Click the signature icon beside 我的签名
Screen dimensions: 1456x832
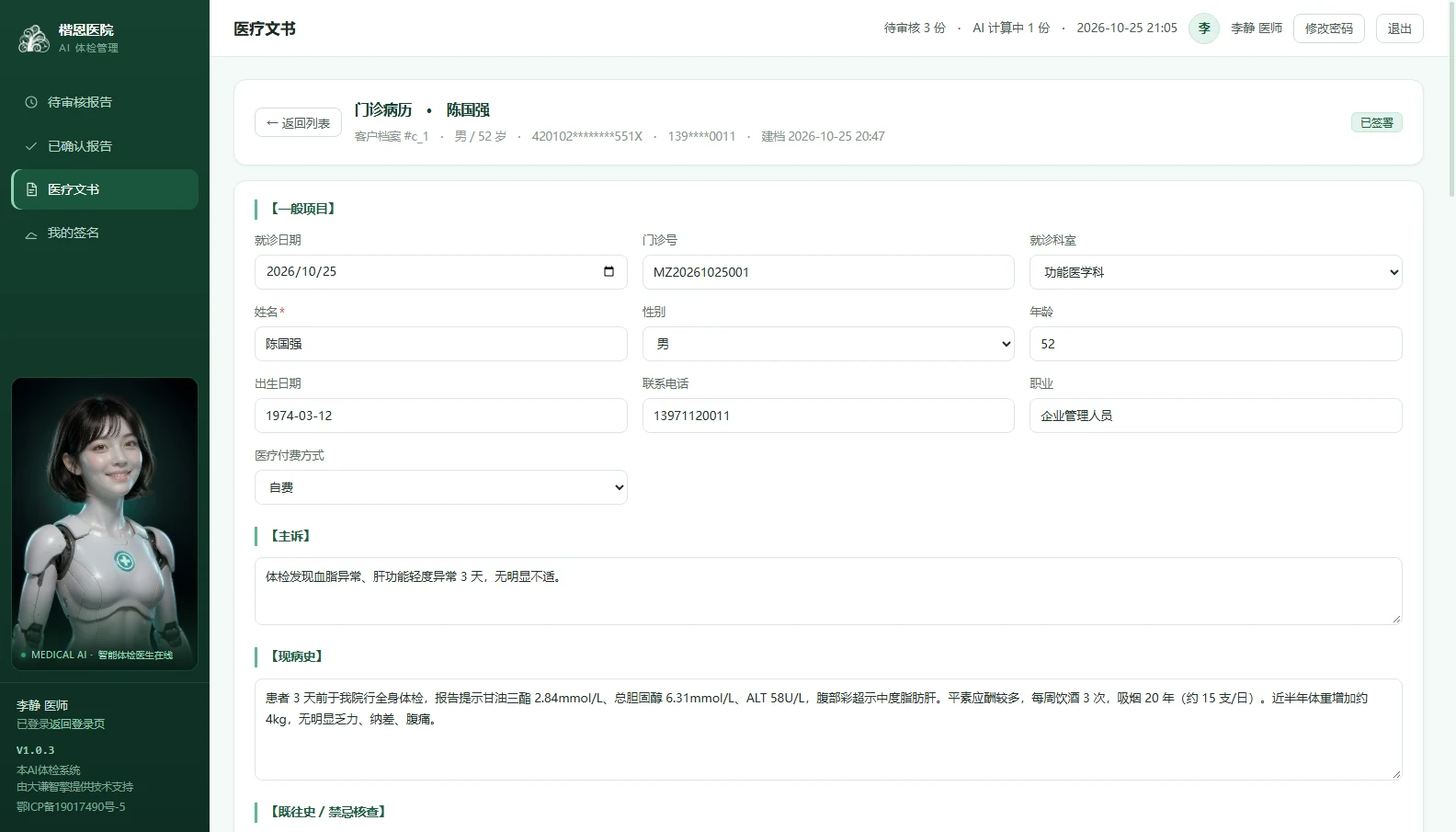31,234
